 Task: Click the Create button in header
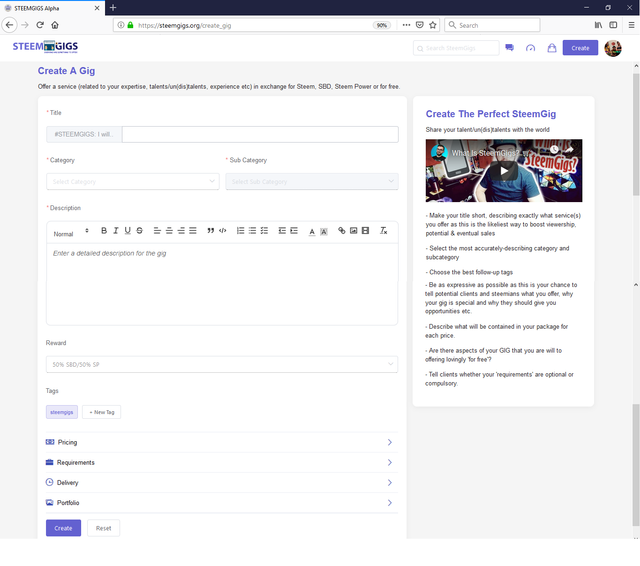point(580,48)
